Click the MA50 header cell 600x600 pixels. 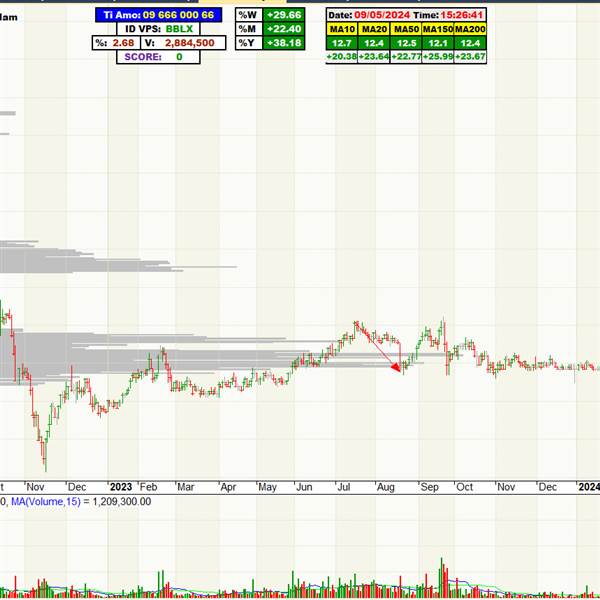coord(406,29)
